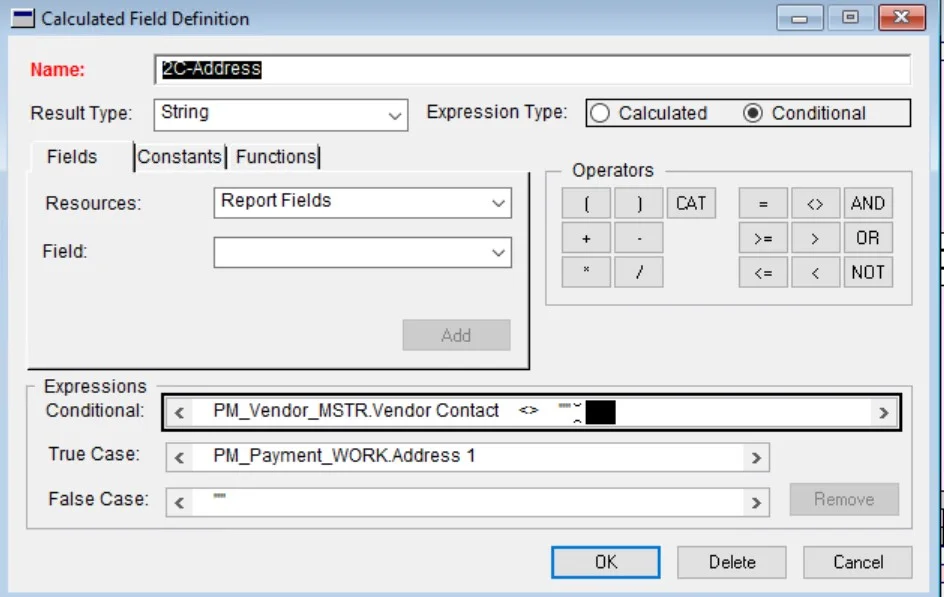
Task: Open the Result Type dropdown
Action: tap(281, 115)
